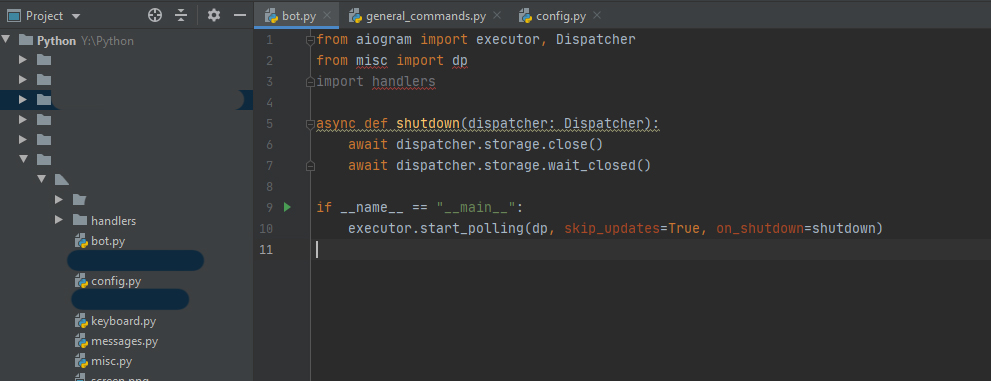Run main via green gutter arrow
This screenshot has height=381, width=991.
(x=288, y=207)
